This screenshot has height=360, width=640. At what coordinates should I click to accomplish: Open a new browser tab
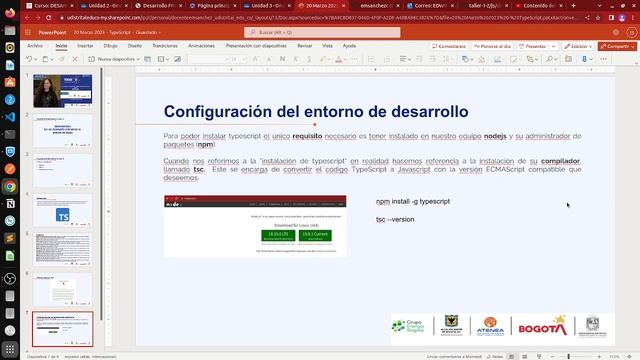point(573,6)
